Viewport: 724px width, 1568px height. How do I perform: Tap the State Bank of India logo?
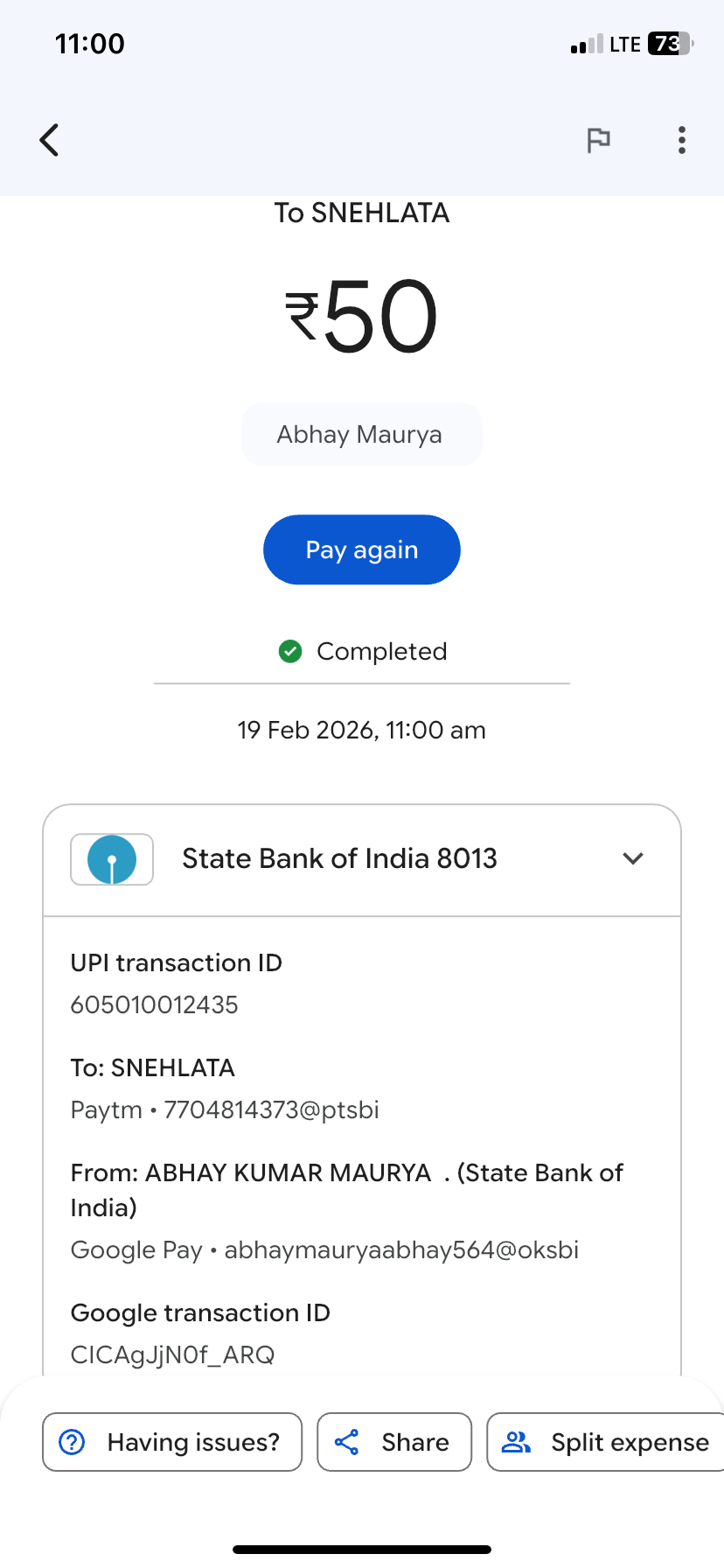coord(112,859)
